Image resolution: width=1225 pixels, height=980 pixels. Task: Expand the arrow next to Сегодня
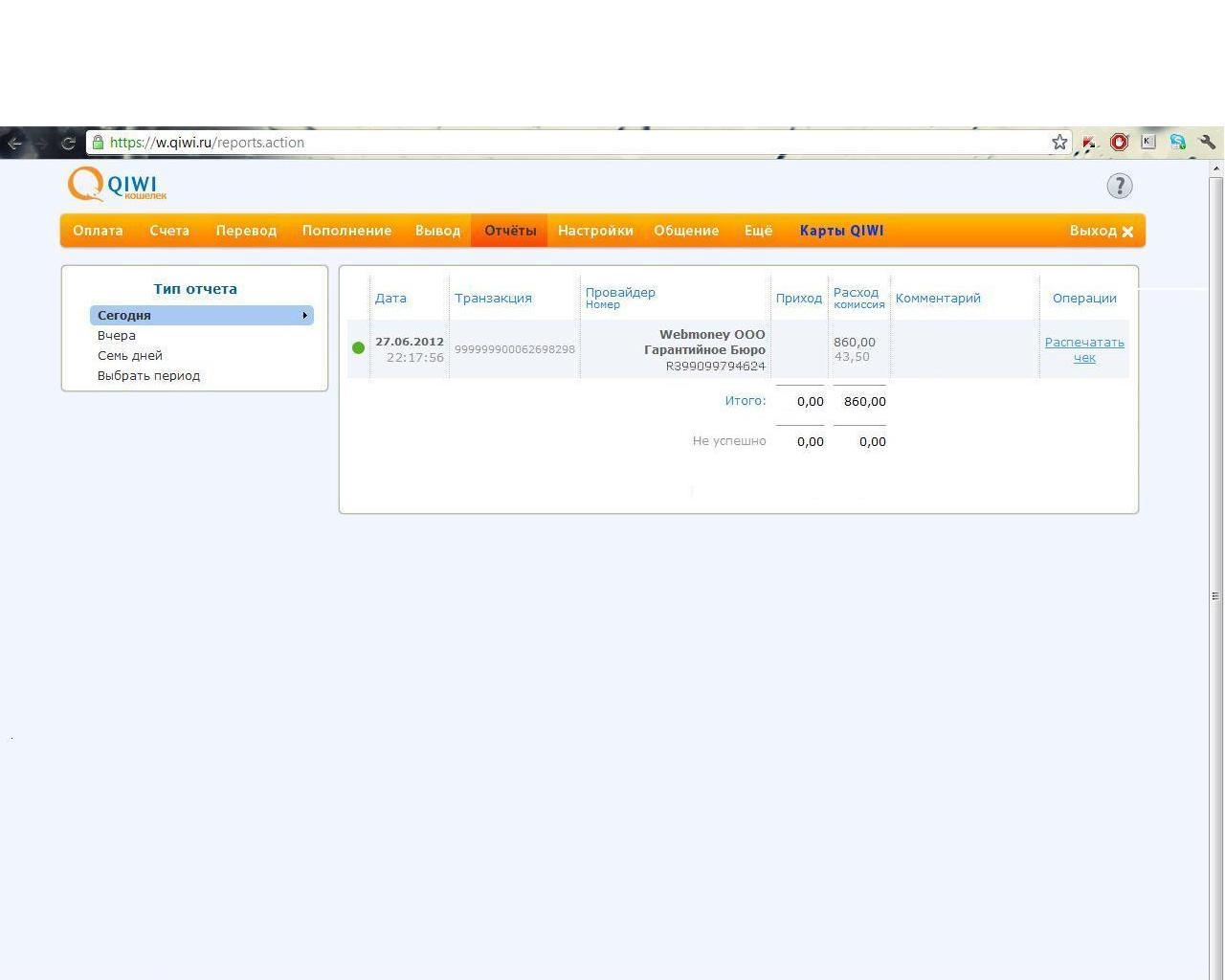click(x=304, y=315)
